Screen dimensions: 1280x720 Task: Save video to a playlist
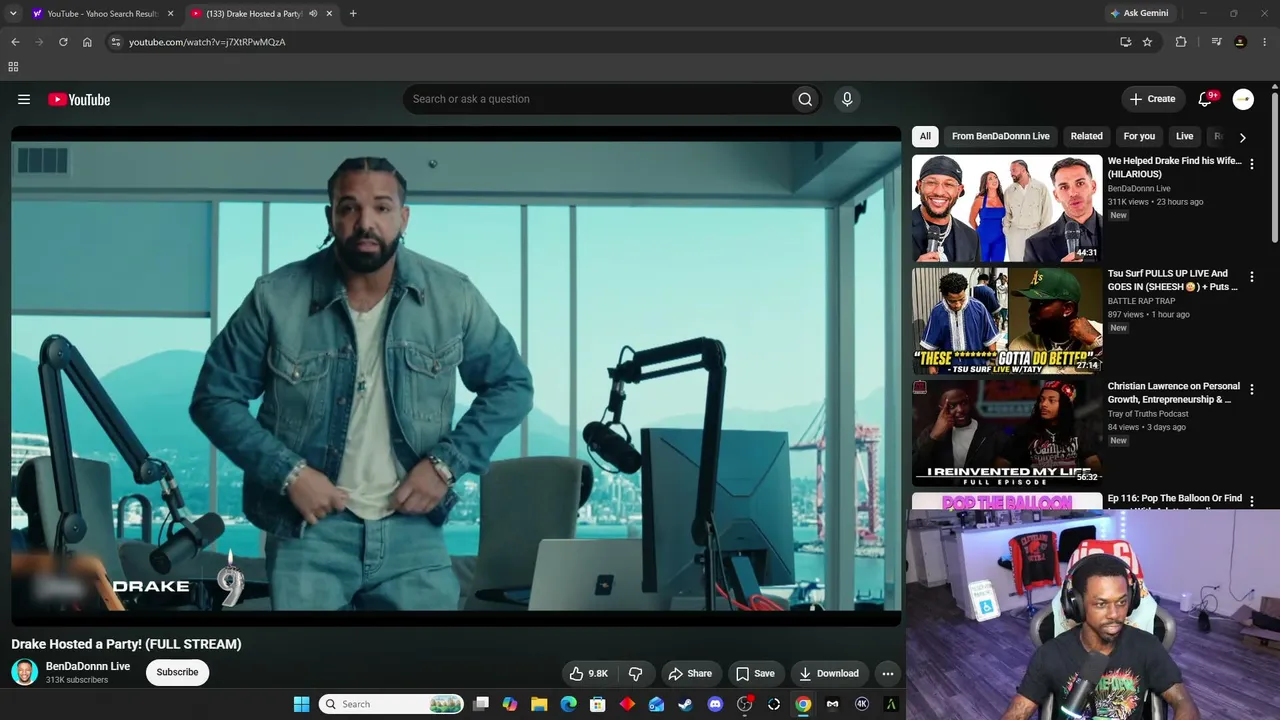tap(755, 673)
